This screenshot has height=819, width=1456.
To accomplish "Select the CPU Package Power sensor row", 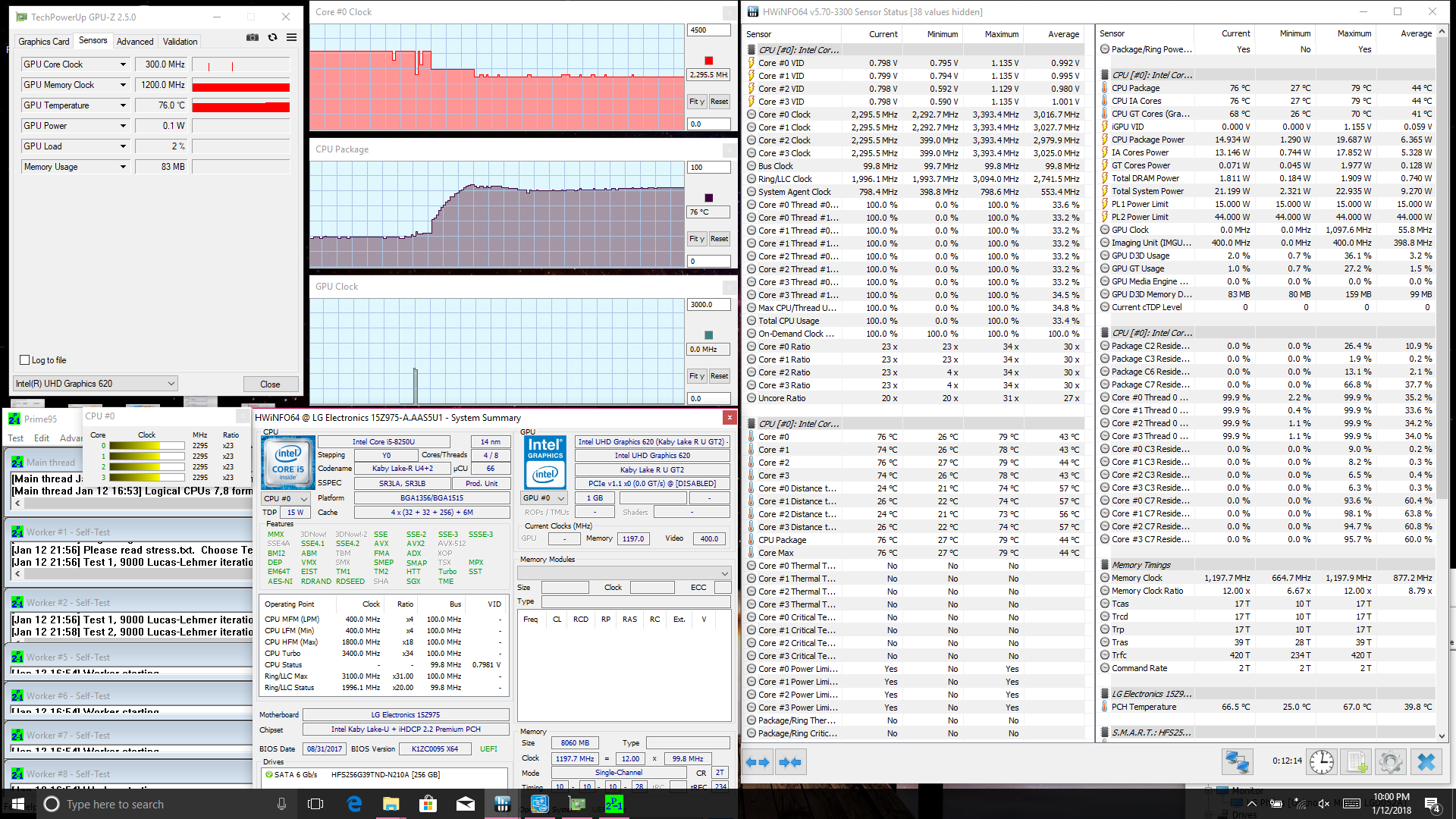I will pyautogui.click(x=1267, y=140).
